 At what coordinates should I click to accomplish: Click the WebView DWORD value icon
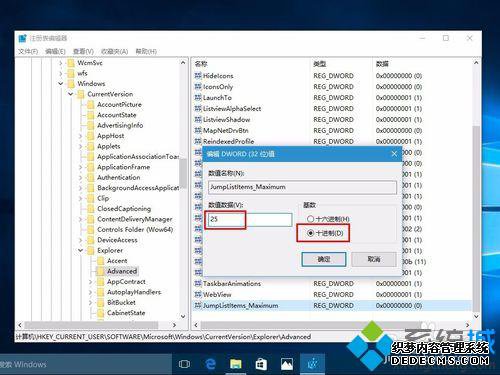198,295
